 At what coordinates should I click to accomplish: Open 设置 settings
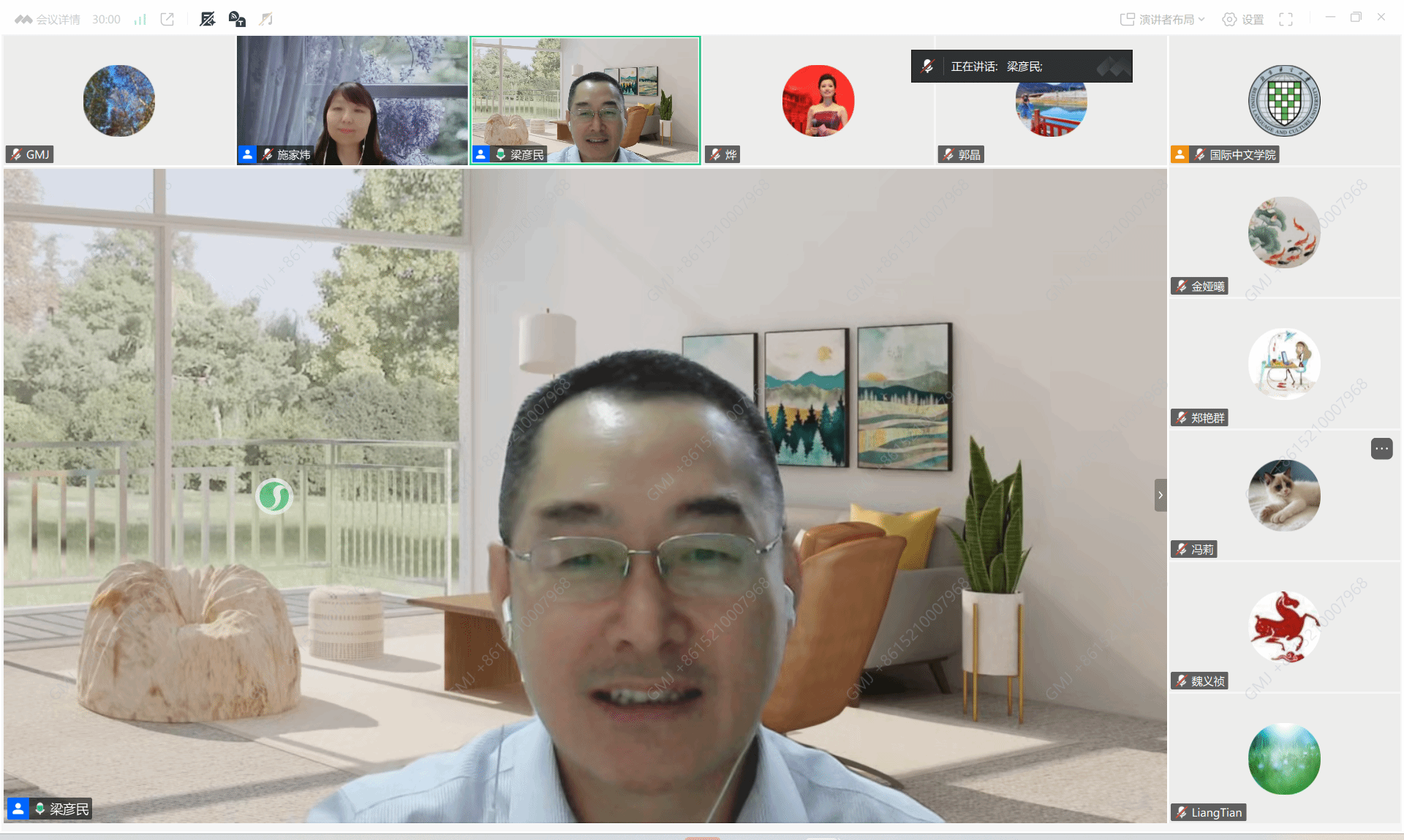click(x=1243, y=19)
